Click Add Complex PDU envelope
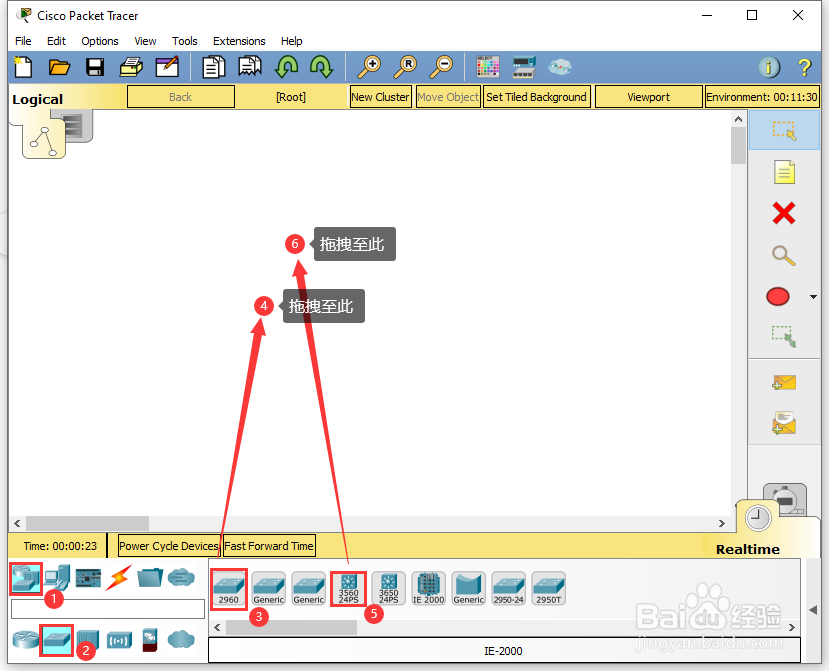This screenshot has width=829, height=671. point(784,423)
